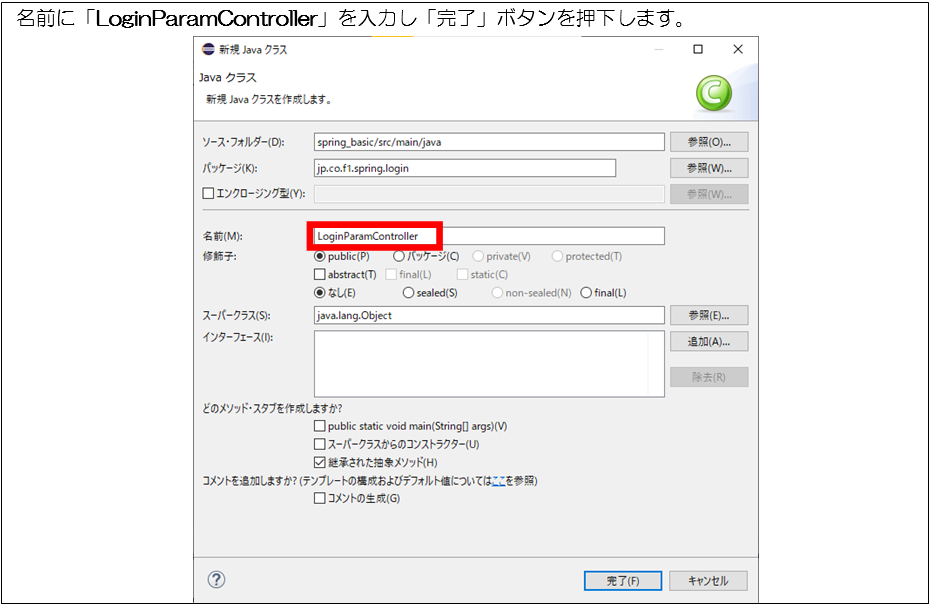
Task: Choose the sealed radio option
Action: (408, 293)
